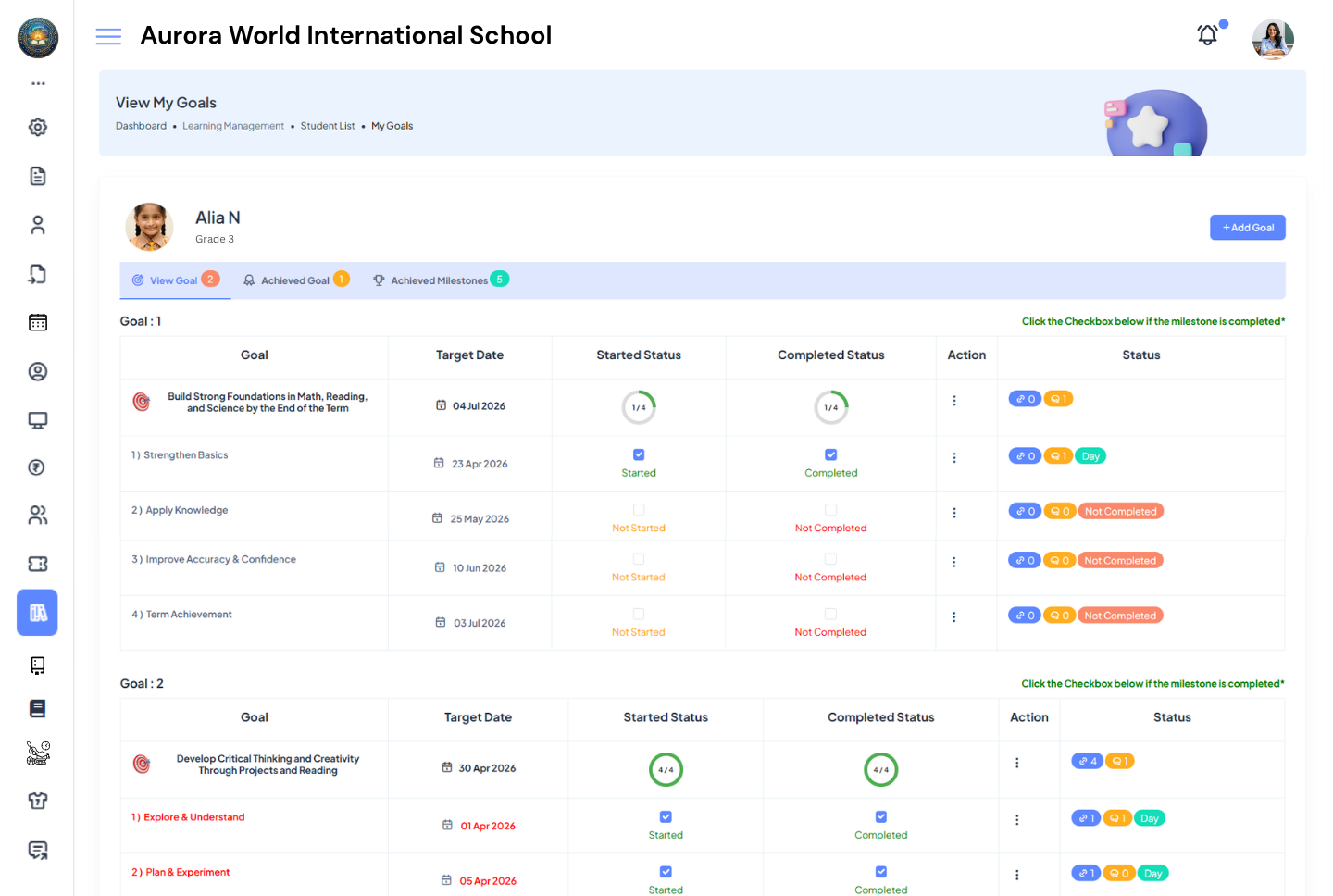Click the Add Goal button
The width and height of the screenshot is (1333, 896).
click(1247, 228)
